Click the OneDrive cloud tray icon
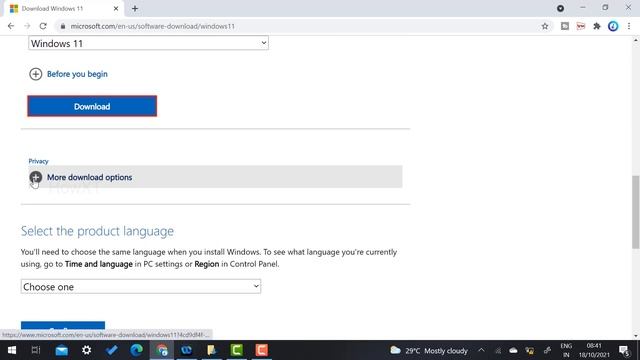The height and width of the screenshot is (360, 640). (513, 351)
